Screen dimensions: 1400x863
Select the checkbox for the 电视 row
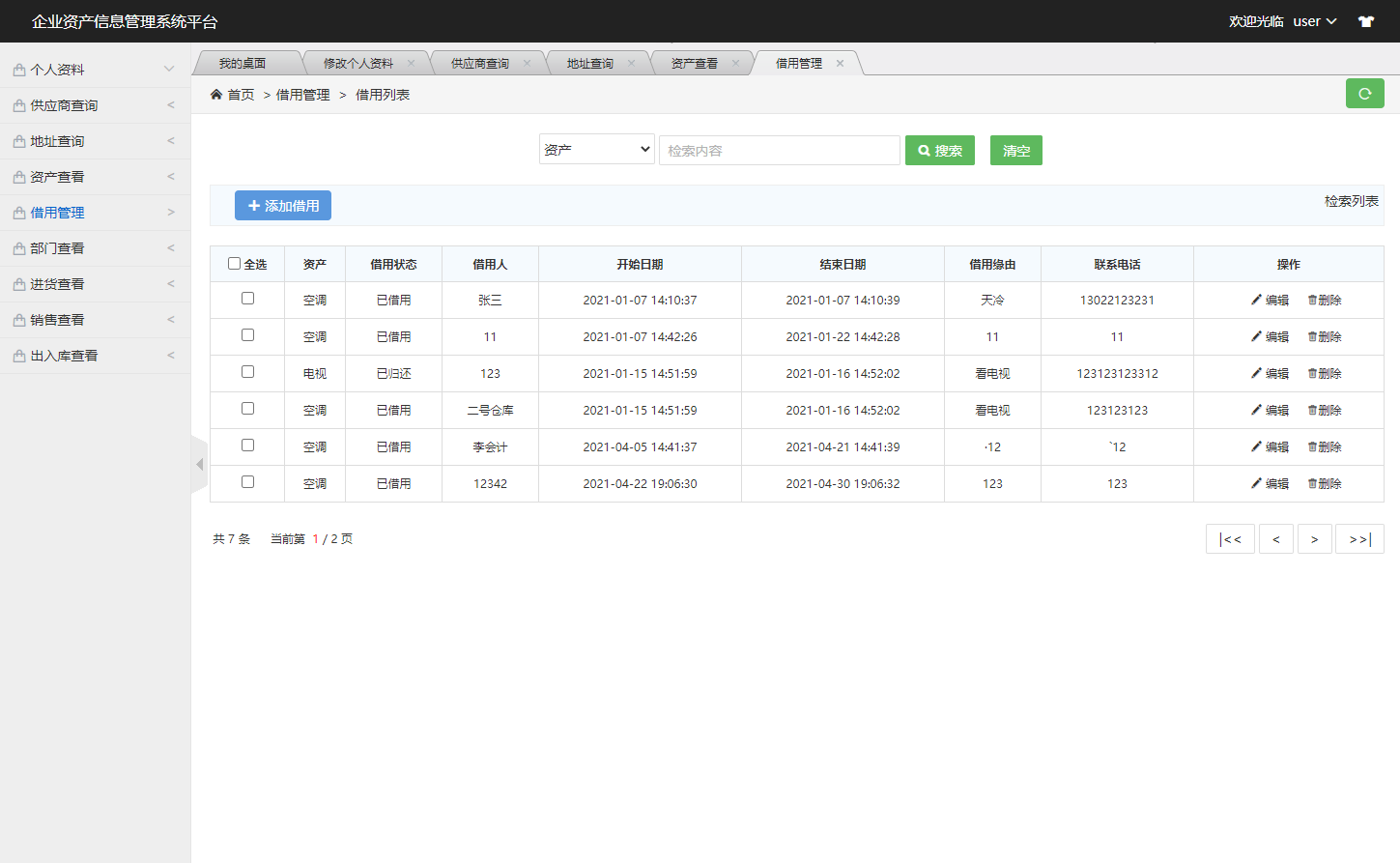pos(247,372)
